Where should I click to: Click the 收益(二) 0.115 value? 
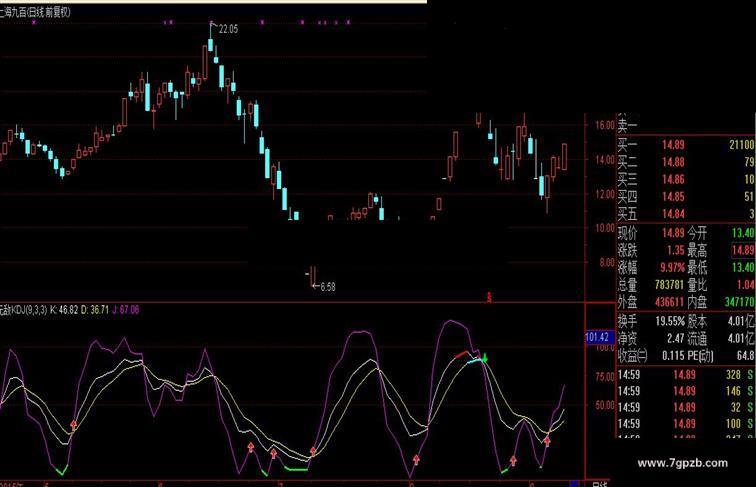click(673, 356)
